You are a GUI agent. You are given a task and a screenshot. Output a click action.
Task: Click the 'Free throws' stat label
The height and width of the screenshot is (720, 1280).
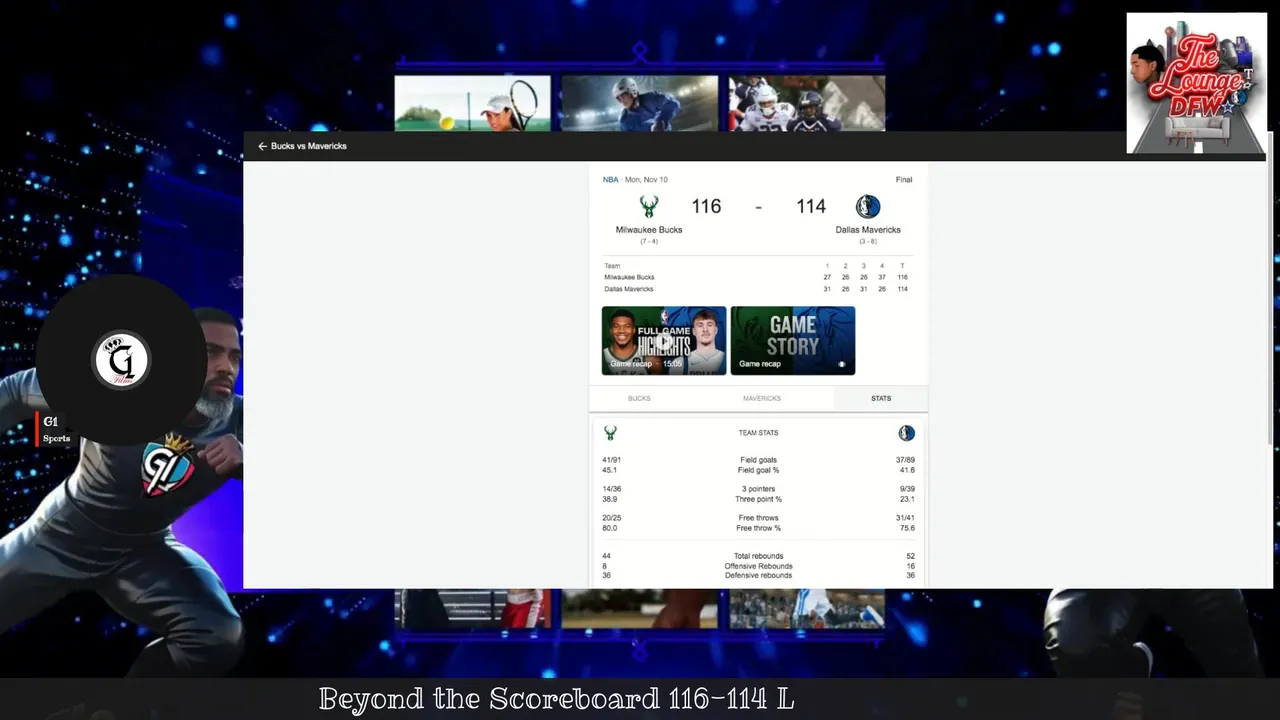coord(758,518)
